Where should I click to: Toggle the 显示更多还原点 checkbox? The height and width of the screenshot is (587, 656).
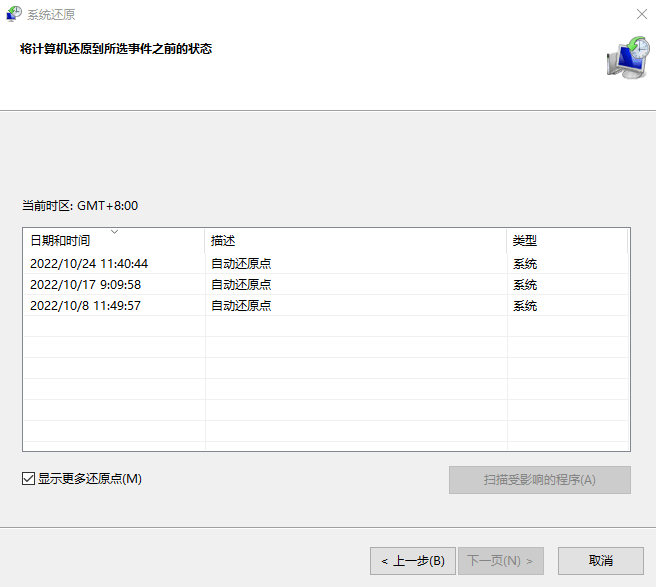pos(29,479)
